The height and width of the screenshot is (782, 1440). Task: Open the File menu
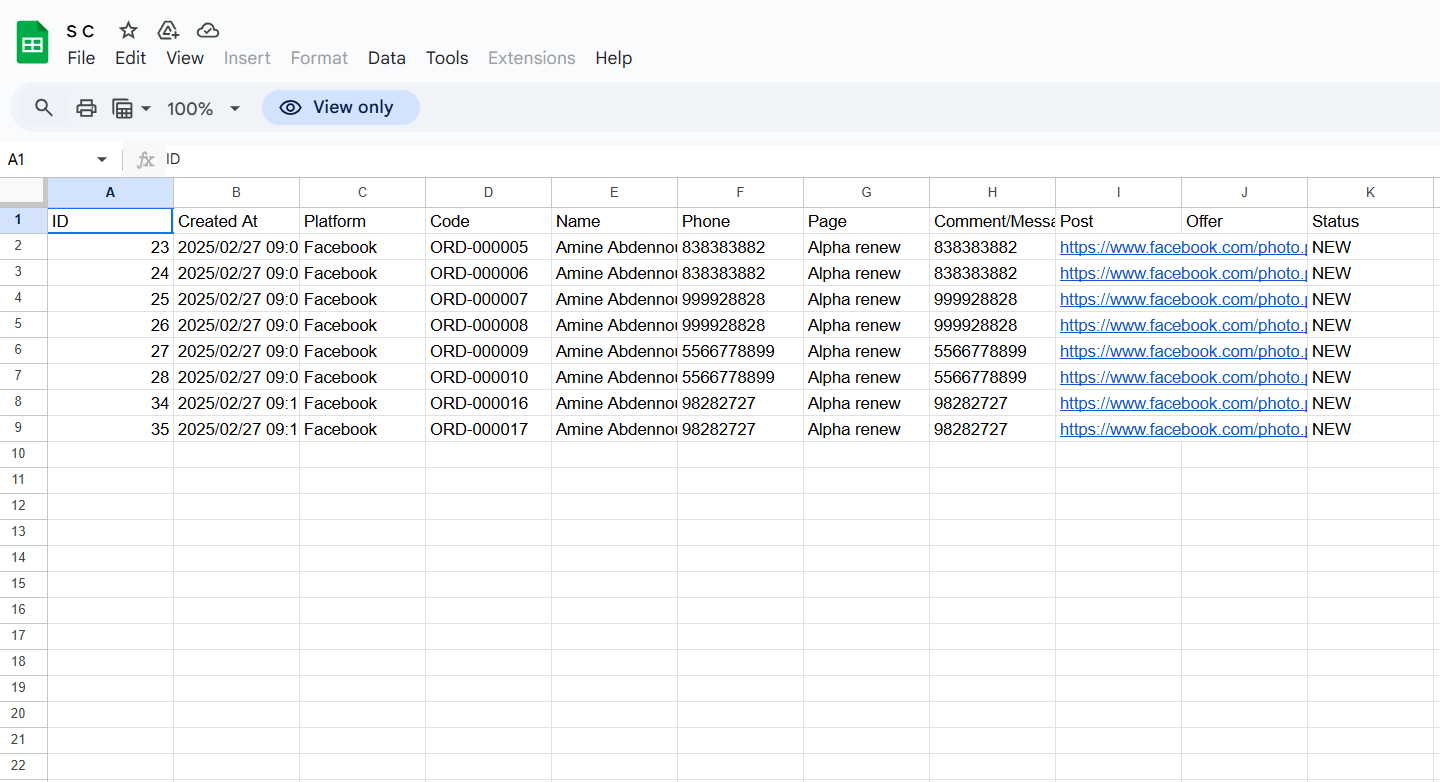81,58
